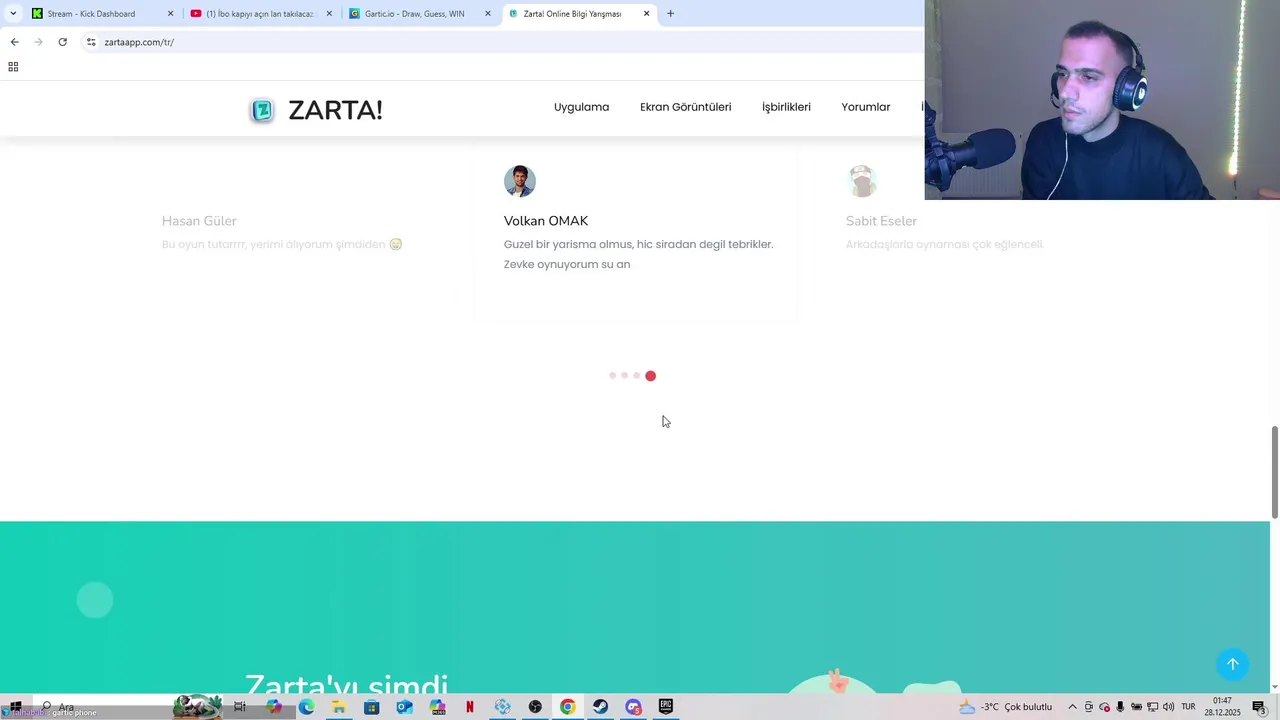Click the browser forward arrow

point(38,42)
